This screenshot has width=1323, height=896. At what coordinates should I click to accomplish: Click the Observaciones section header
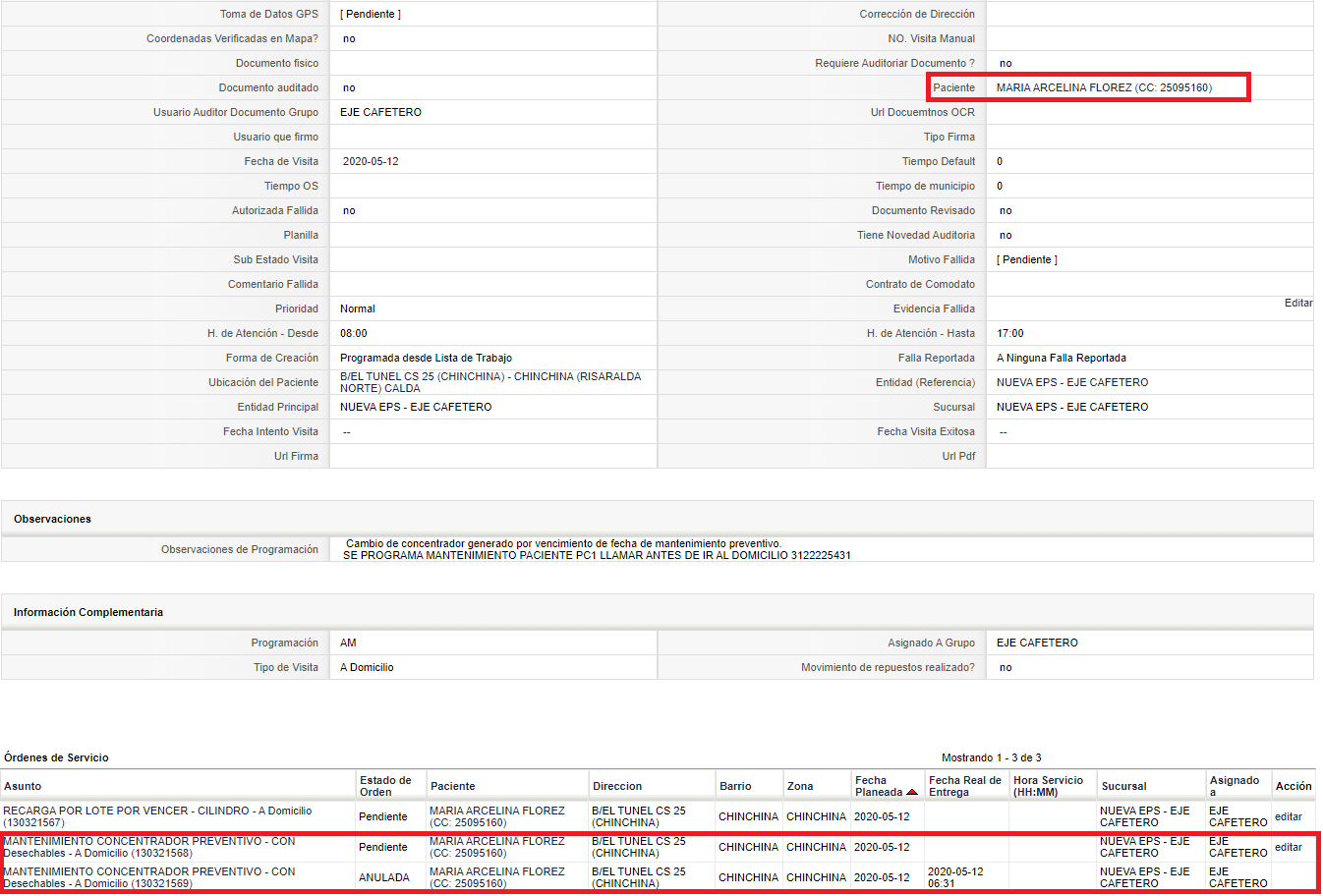click(52, 519)
